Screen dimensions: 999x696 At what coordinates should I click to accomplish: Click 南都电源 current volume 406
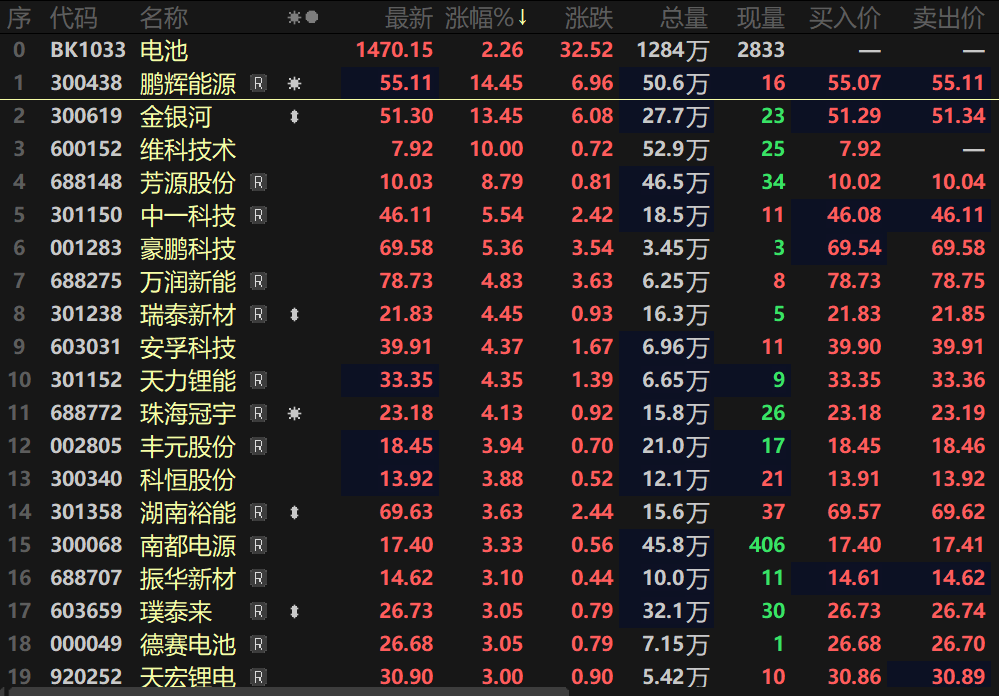pos(766,545)
